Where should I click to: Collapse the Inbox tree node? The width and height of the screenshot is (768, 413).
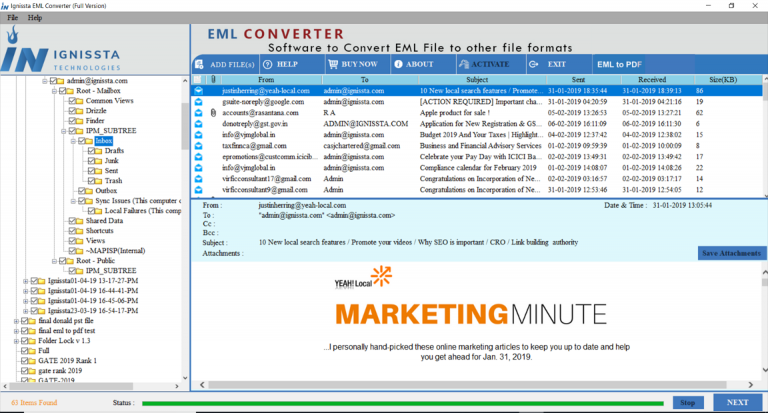73,141
